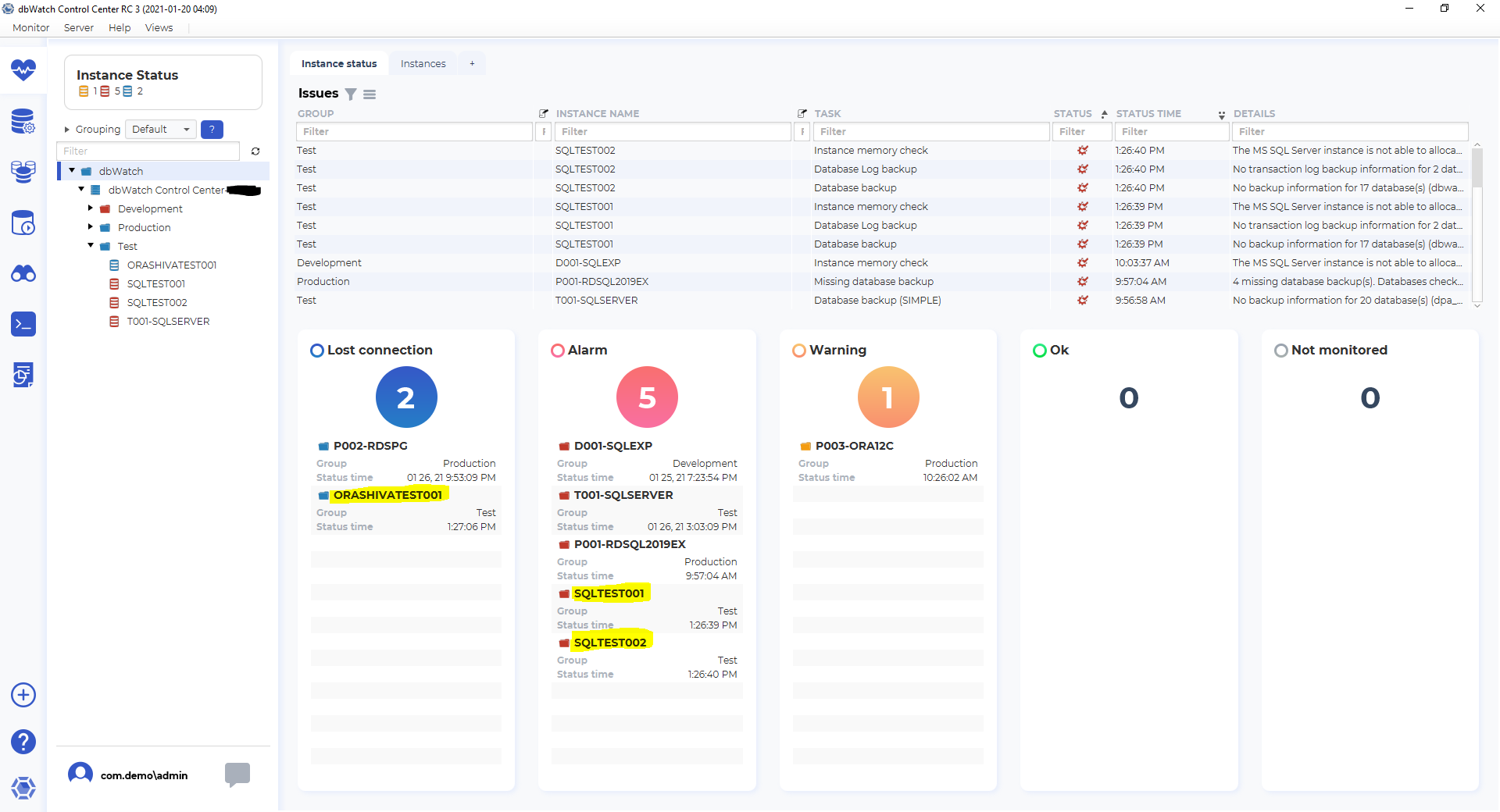Open the terminal console sidebar icon

(23, 324)
